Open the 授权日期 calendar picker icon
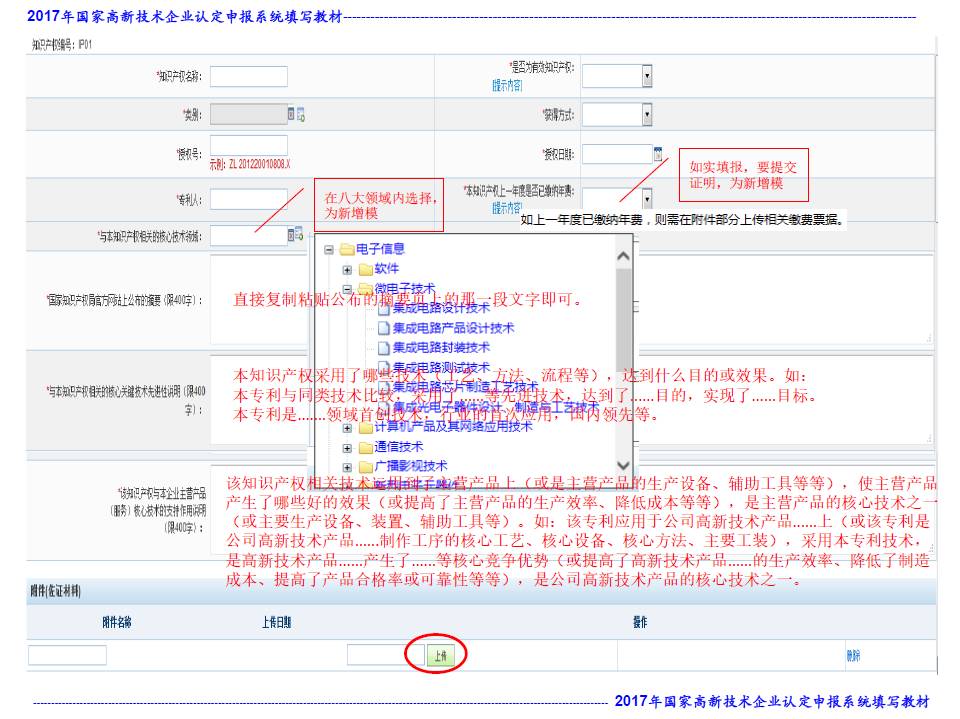 (658, 154)
